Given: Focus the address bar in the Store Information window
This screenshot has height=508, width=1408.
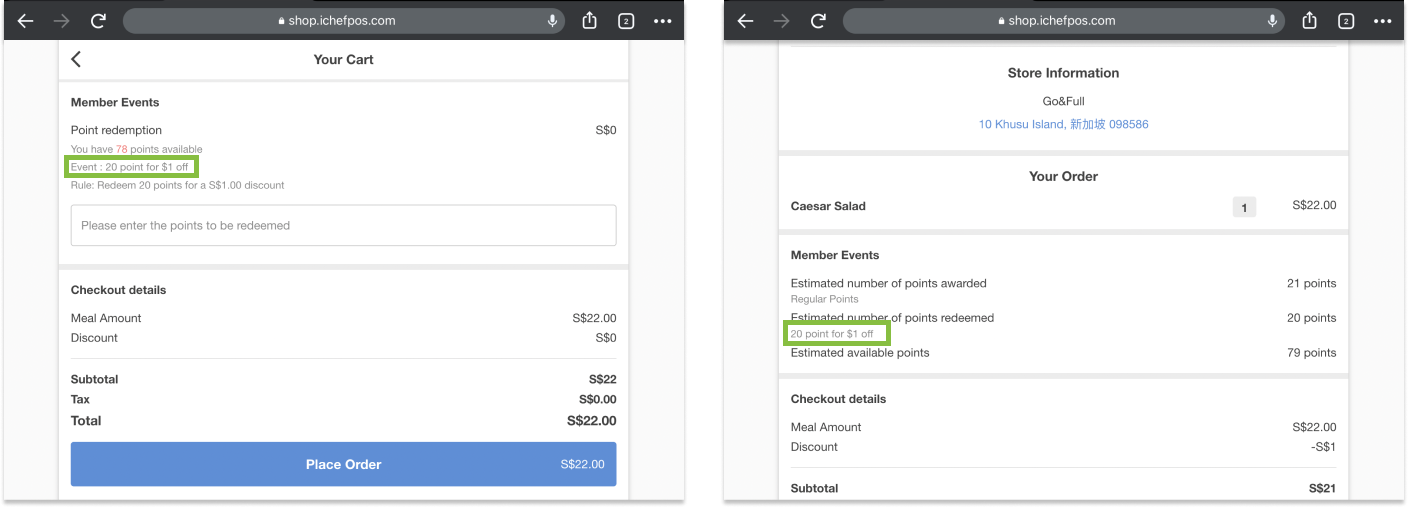Looking at the screenshot, I should point(1060,21).
